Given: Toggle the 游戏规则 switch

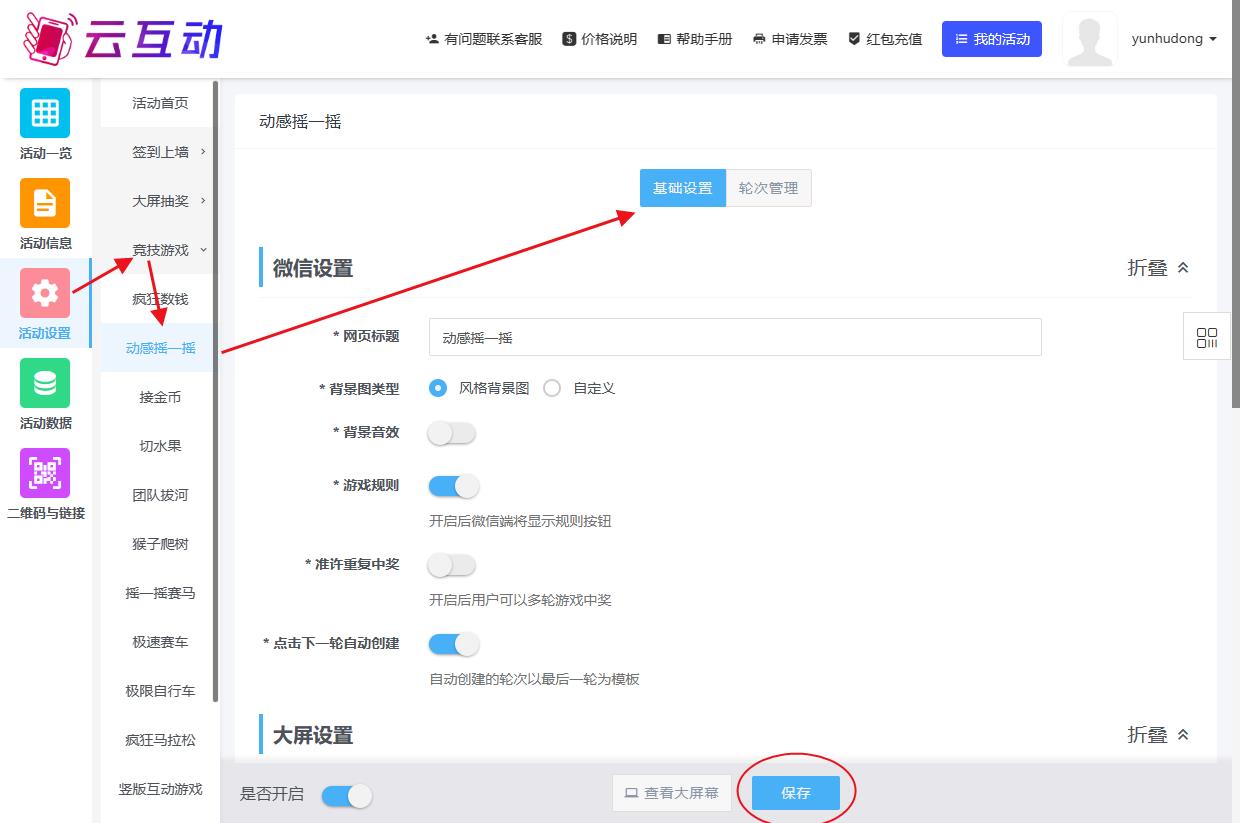Looking at the screenshot, I should pos(454,486).
